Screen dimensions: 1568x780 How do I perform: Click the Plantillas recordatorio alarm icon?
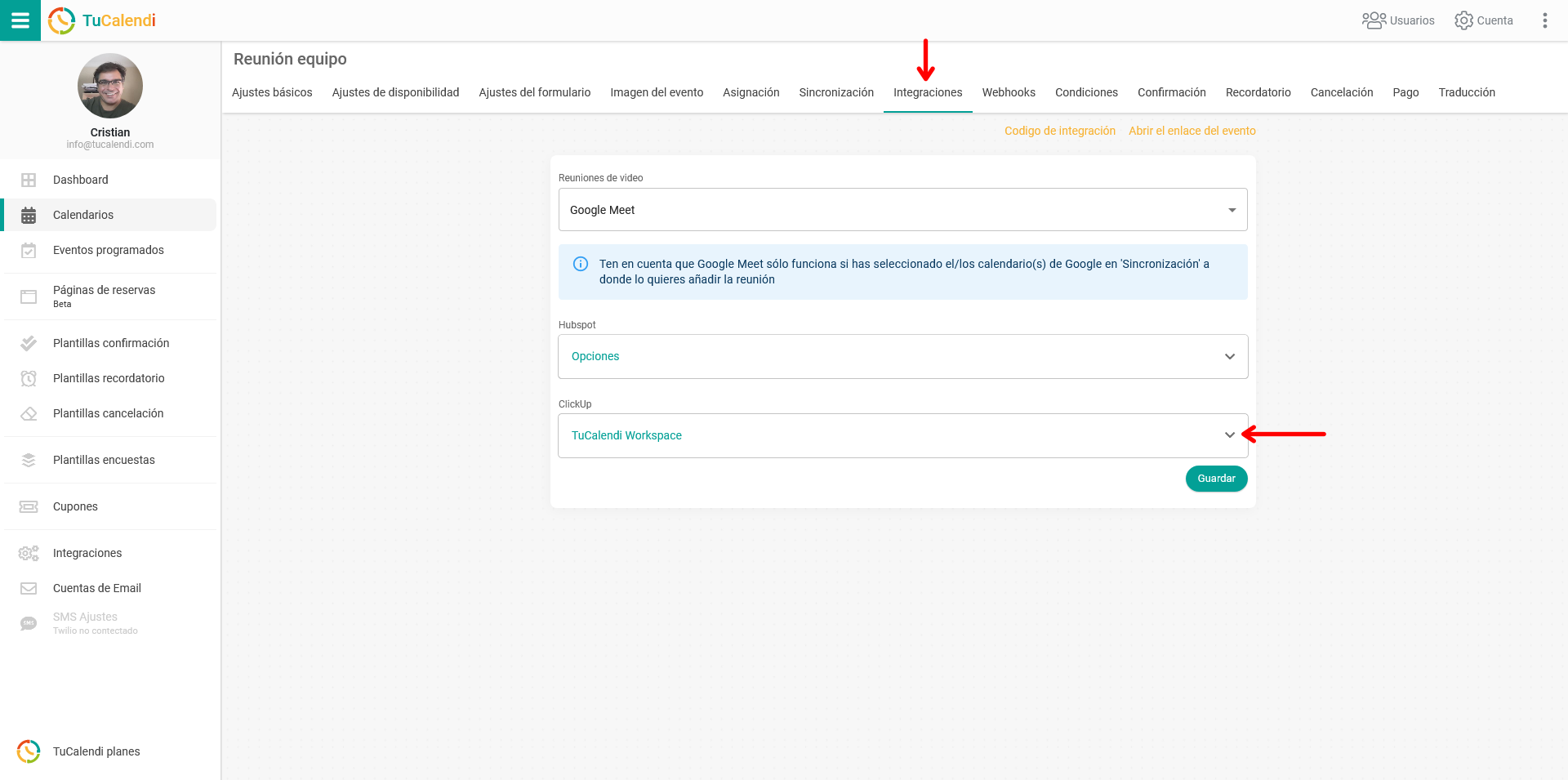tap(29, 378)
